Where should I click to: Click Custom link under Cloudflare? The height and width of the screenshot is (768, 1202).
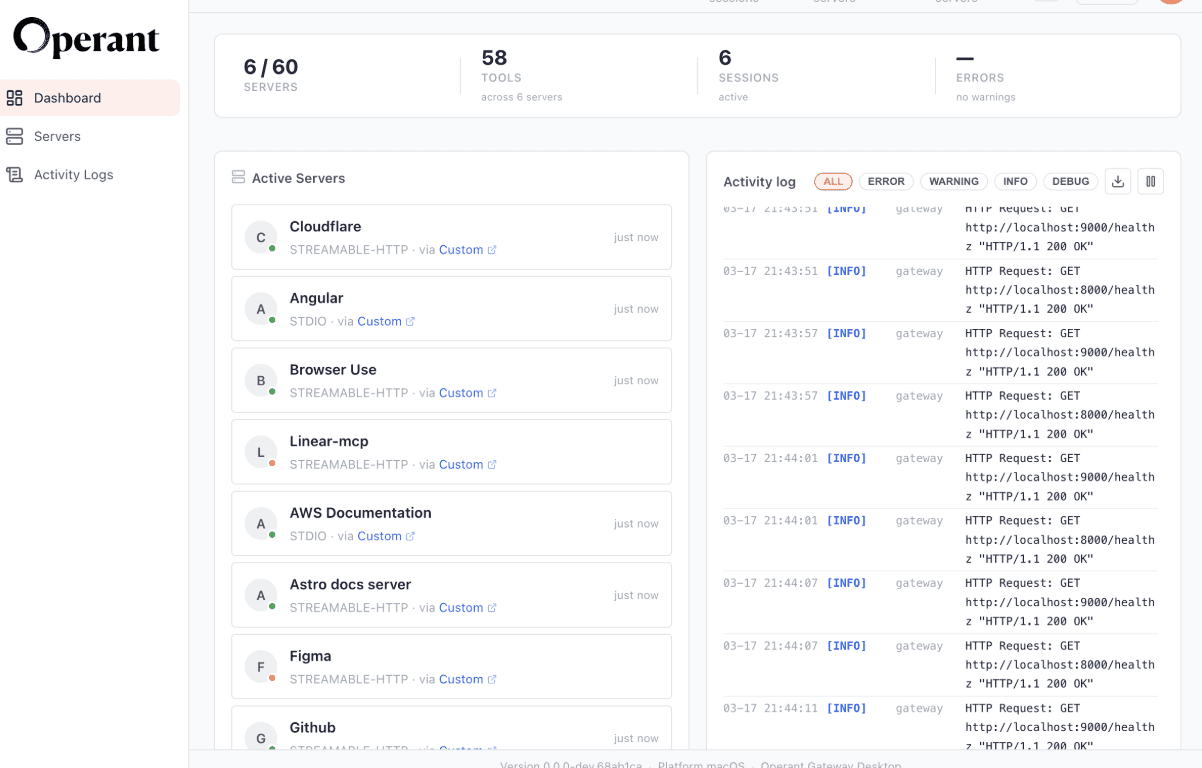461,250
